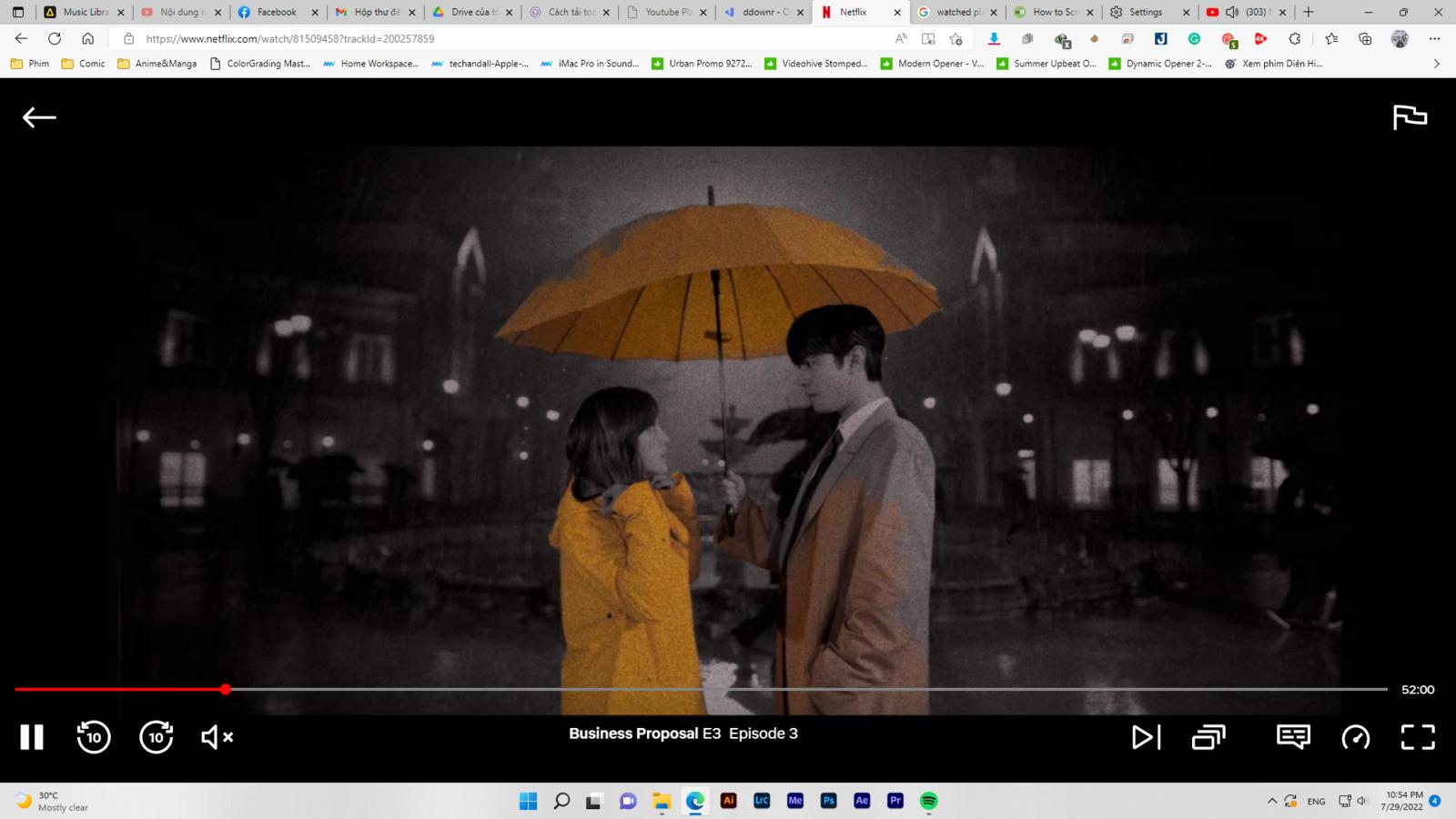
Task: Open the clock and calendar flyout
Action: point(1404,801)
